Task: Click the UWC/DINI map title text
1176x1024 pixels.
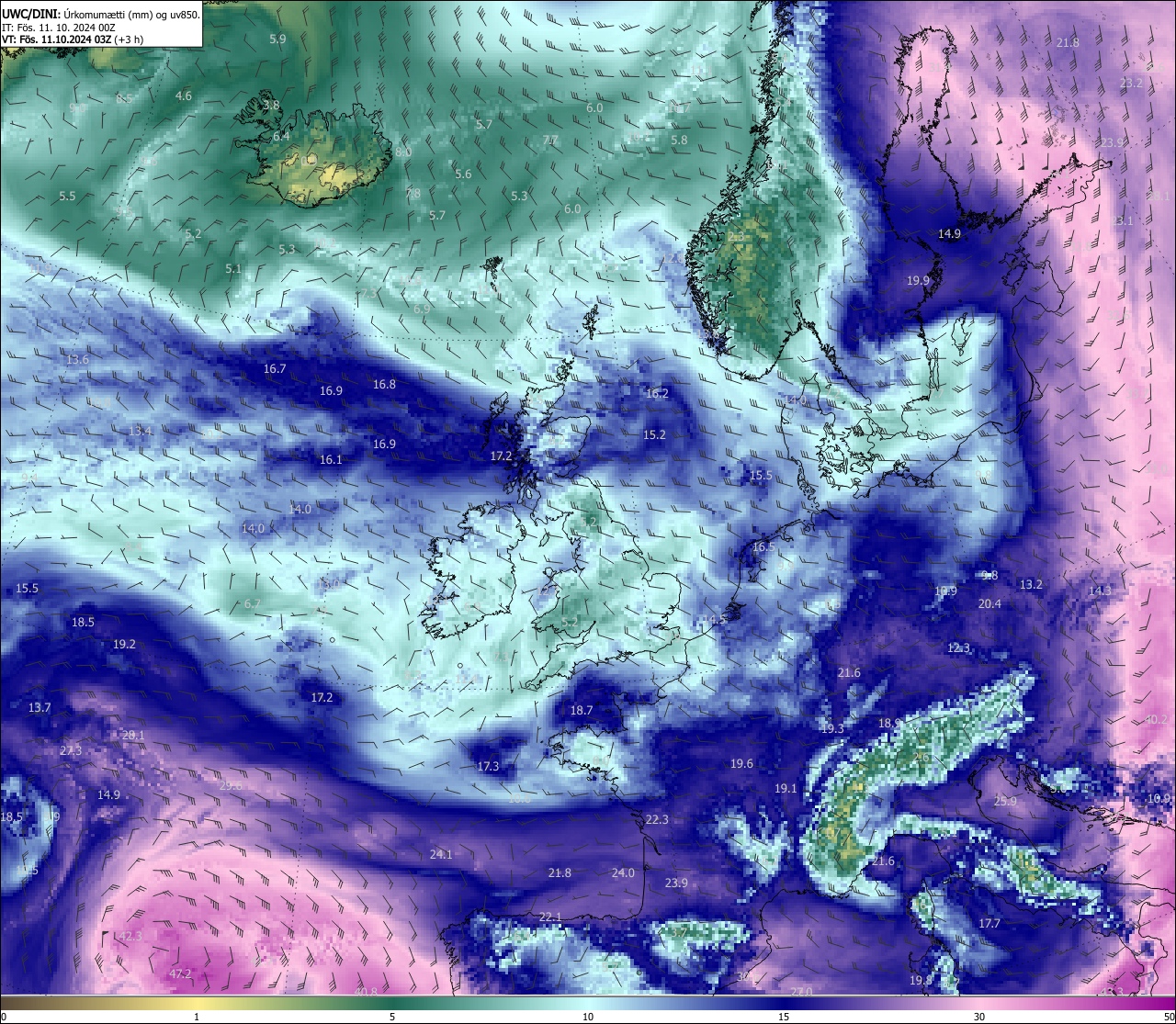Action: (x=101, y=14)
